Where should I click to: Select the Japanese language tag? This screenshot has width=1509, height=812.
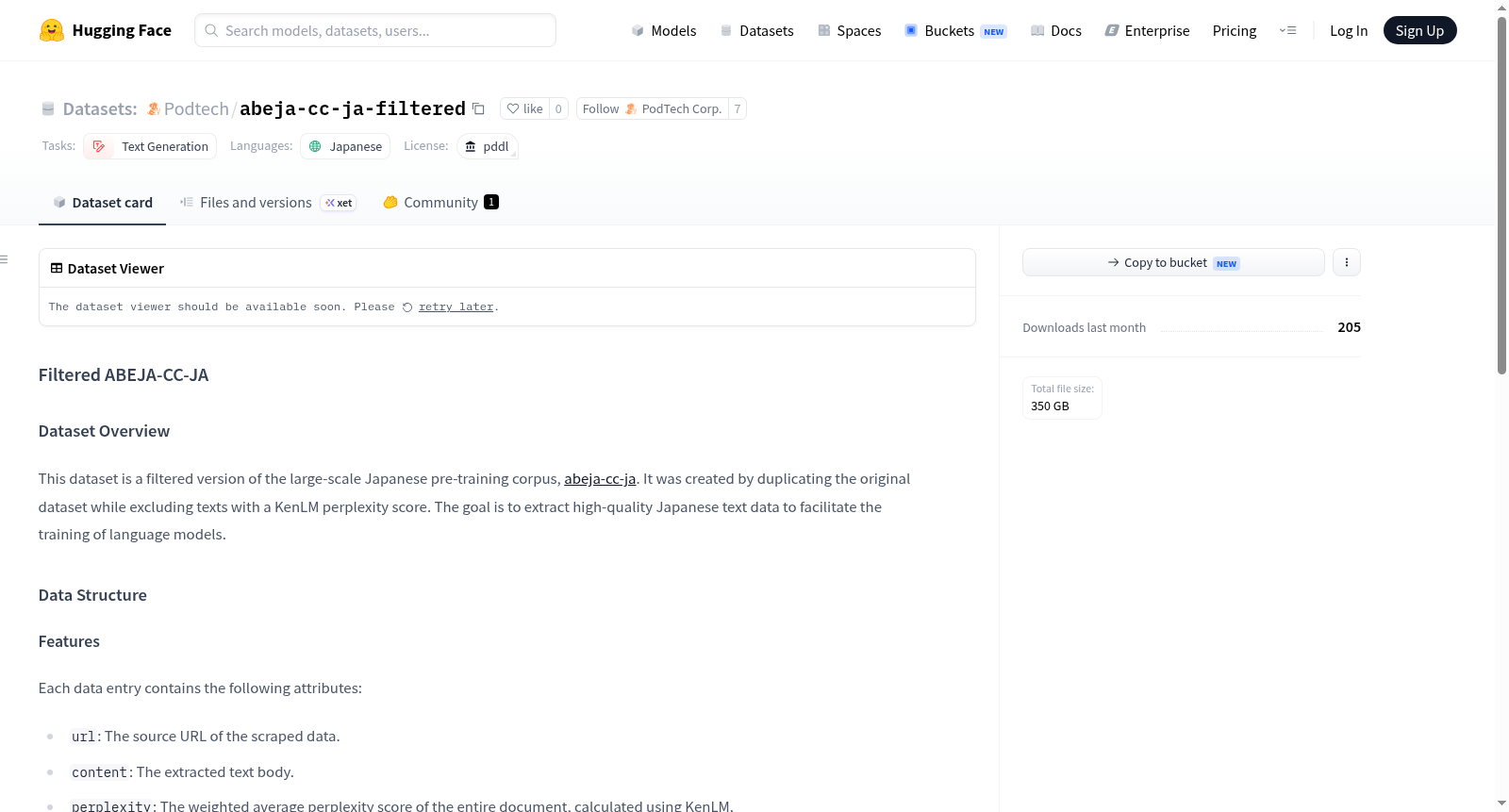[345, 146]
